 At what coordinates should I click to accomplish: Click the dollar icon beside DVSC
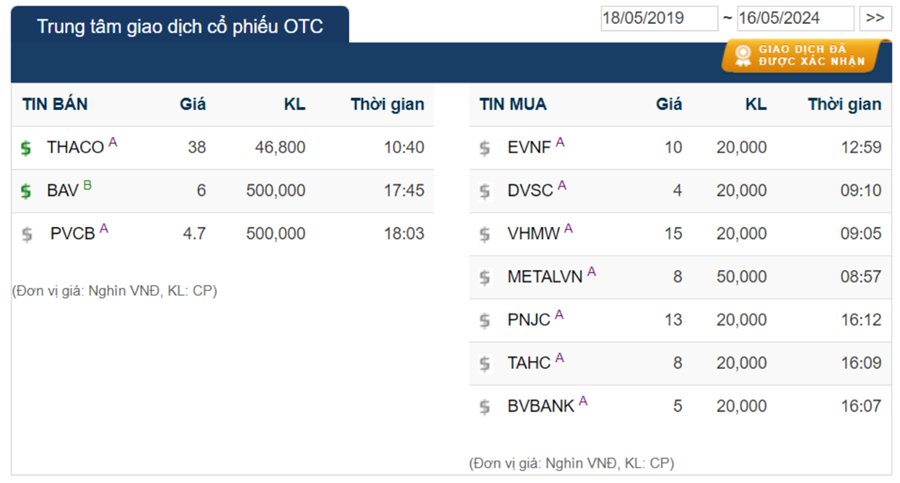(485, 191)
